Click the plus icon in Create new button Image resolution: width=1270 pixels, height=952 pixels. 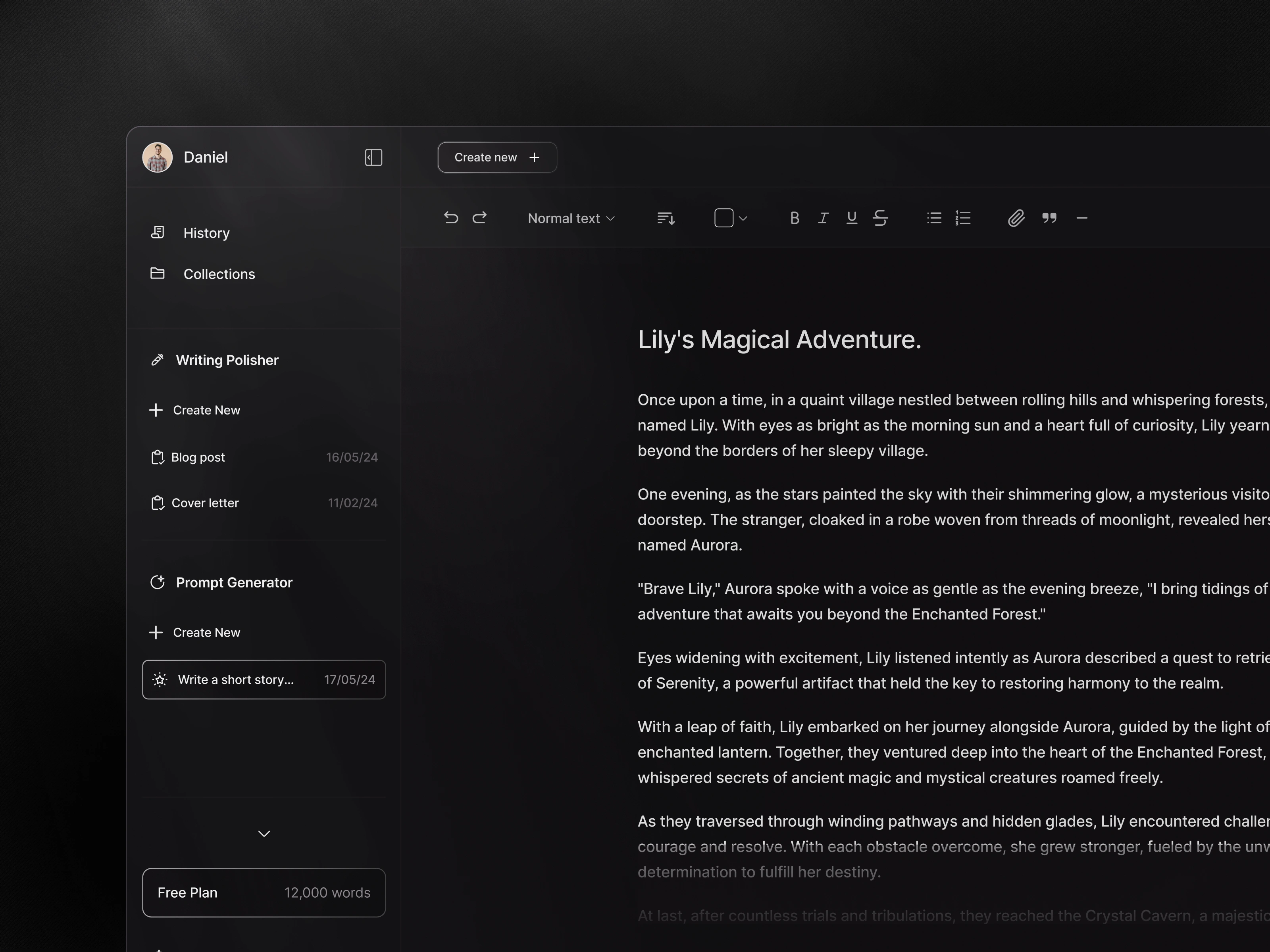pos(534,157)
